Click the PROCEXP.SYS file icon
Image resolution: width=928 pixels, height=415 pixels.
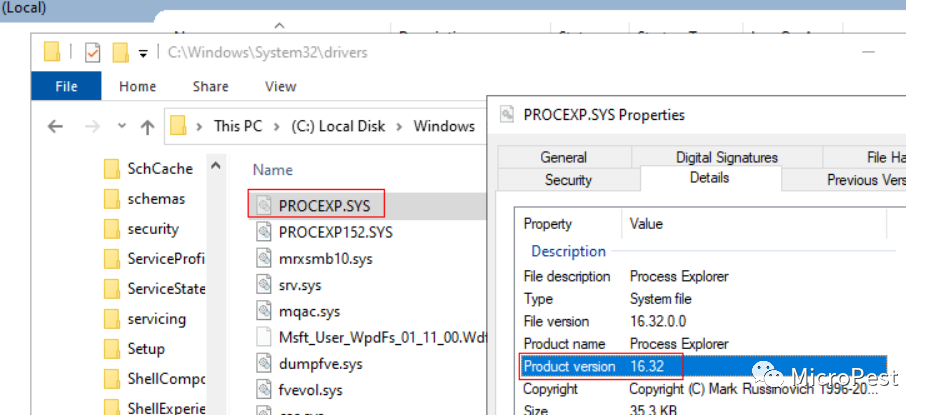click(263, 205)
